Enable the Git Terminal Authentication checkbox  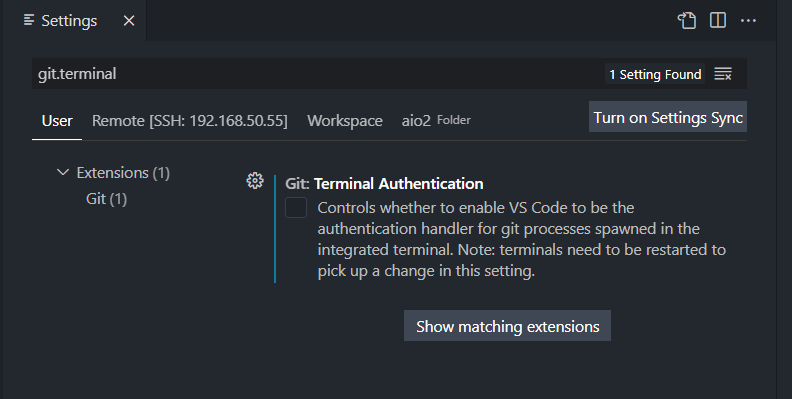click(296, 208)
